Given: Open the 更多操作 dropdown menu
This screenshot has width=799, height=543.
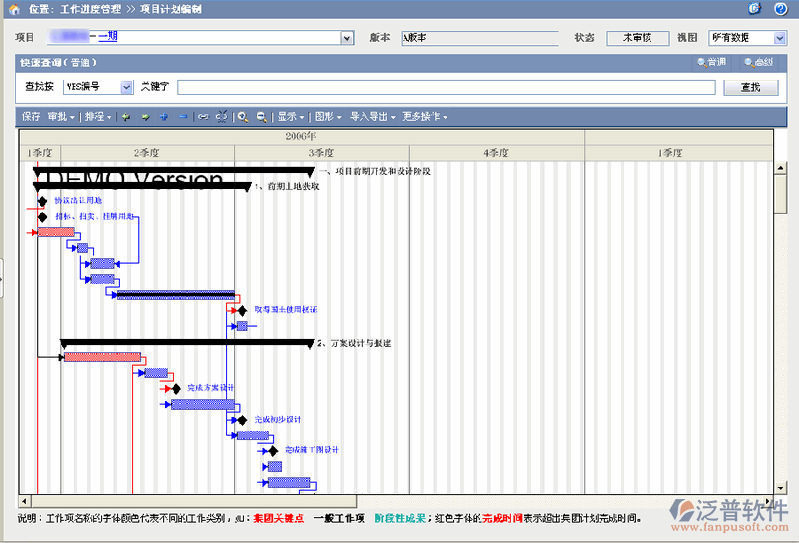Looking at the screenshot, I should tap(424, 117).
